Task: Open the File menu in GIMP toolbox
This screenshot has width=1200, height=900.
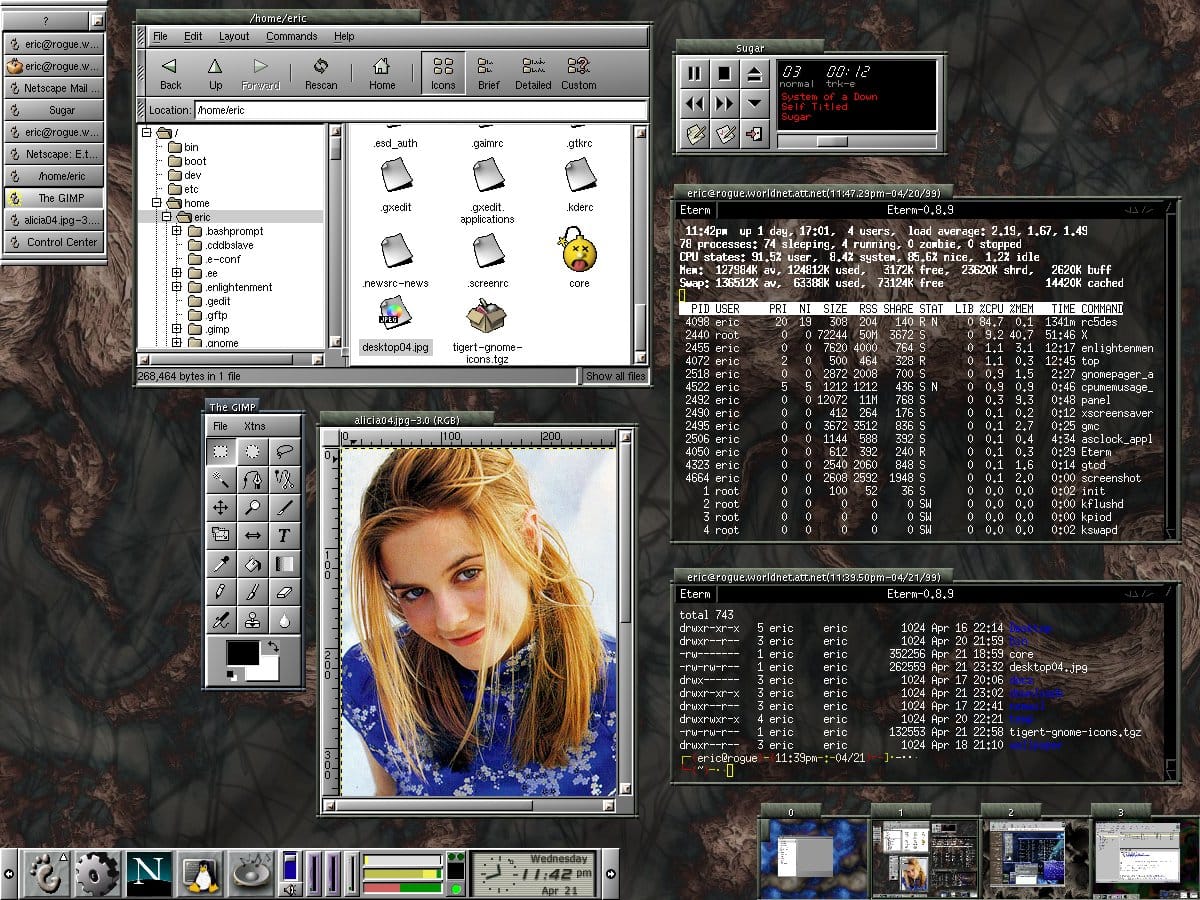Action: click(x=220, y=426)
